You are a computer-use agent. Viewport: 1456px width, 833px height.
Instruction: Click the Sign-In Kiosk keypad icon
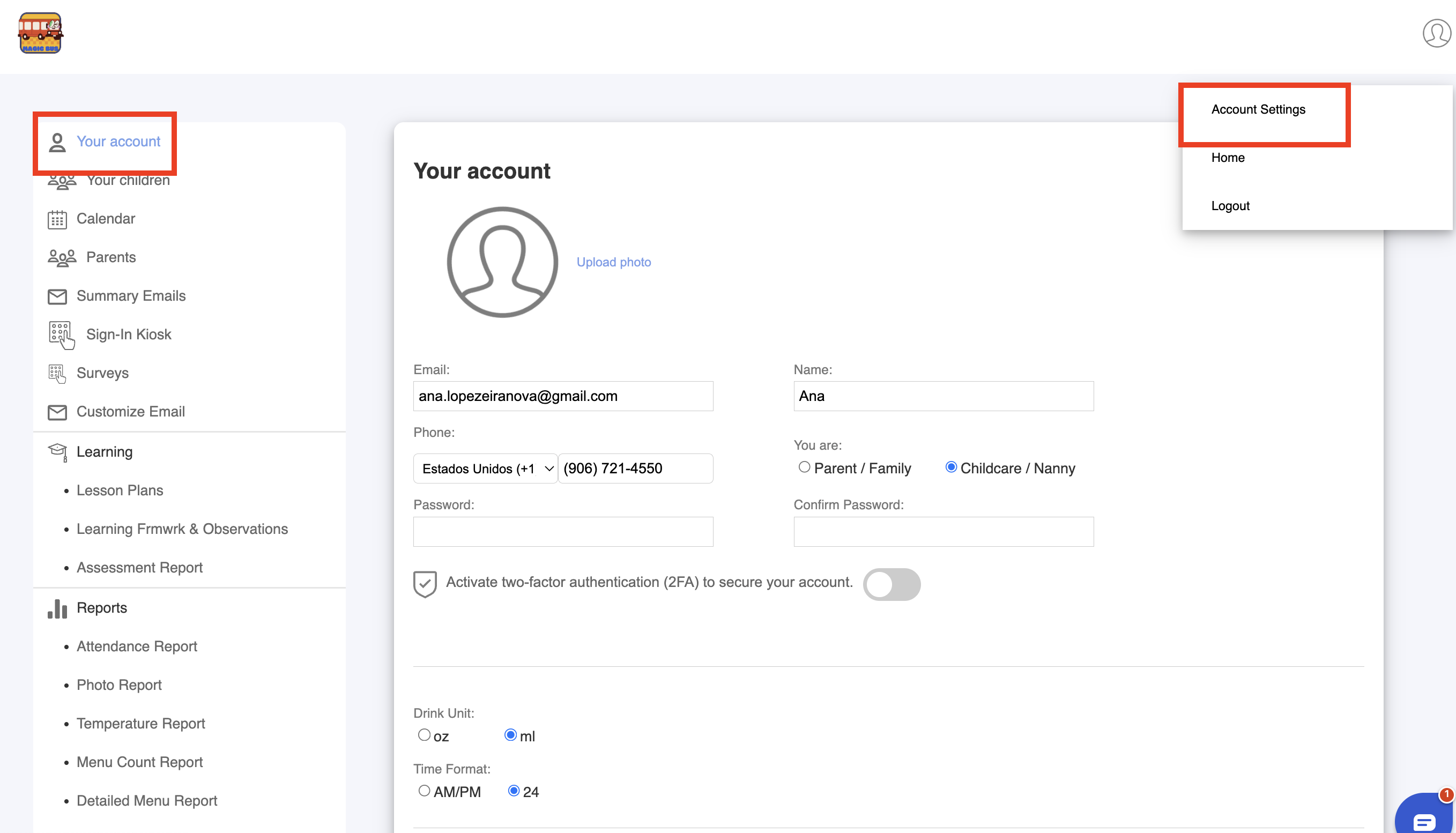[x=61, y=334]
